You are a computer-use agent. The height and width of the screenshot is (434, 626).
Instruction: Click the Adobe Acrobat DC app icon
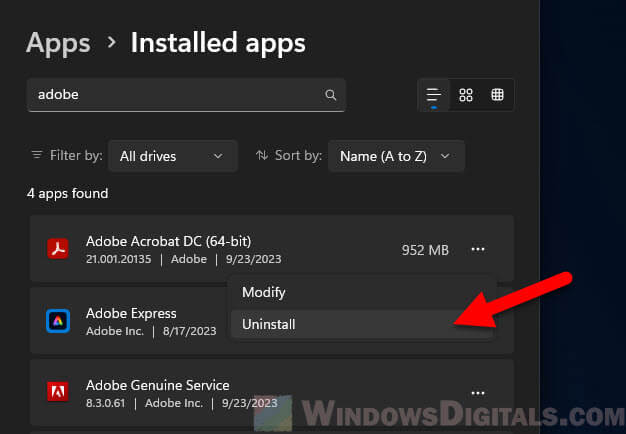pos(58,249)
